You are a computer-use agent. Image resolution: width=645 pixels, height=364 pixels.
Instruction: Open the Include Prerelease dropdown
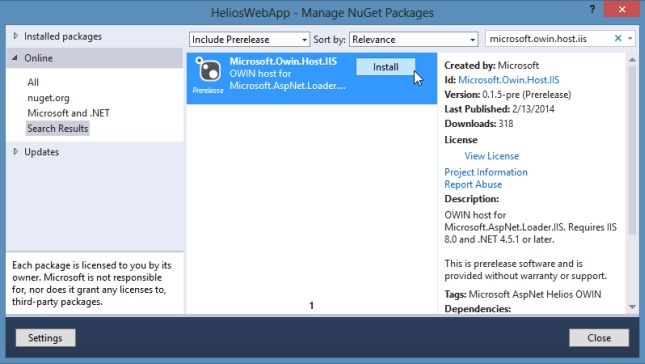pyautogui.click(x=249, y=39)
